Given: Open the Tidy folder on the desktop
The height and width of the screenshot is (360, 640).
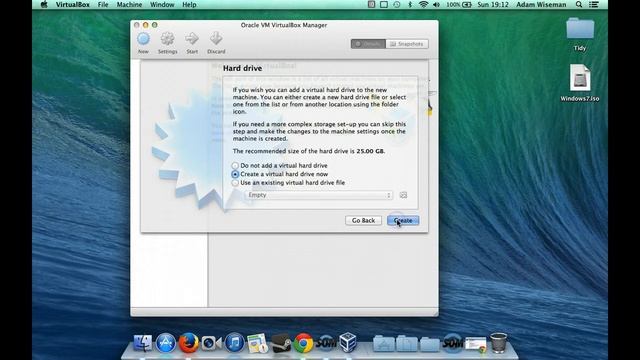Looking at the screenshot, I should click(580, 34).
